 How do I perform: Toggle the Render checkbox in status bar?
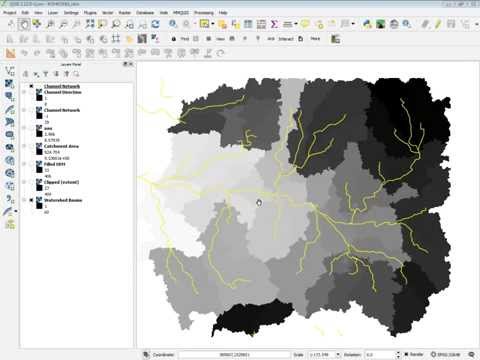[x=406, y=354]
